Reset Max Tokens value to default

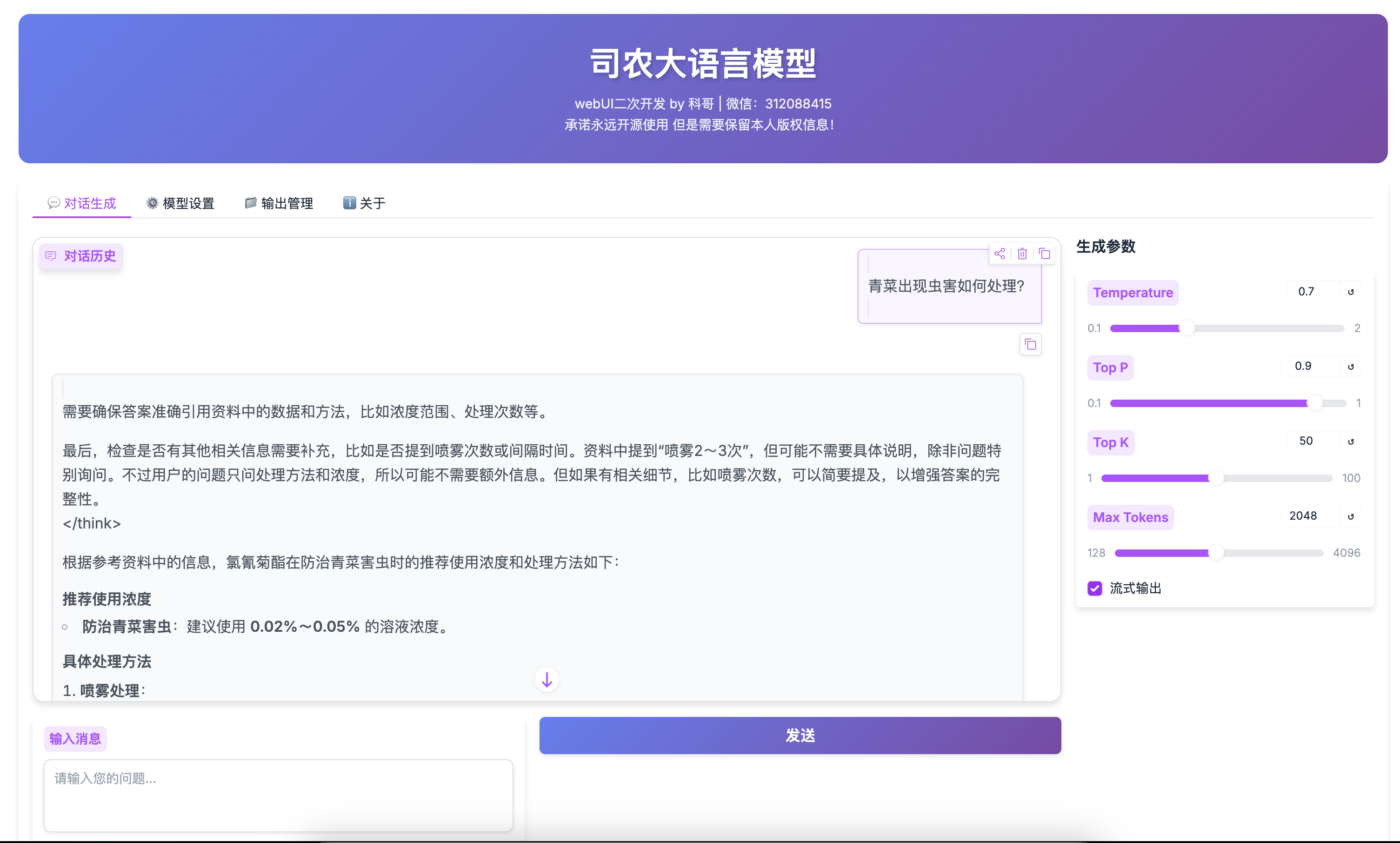tap(1351, 517)
